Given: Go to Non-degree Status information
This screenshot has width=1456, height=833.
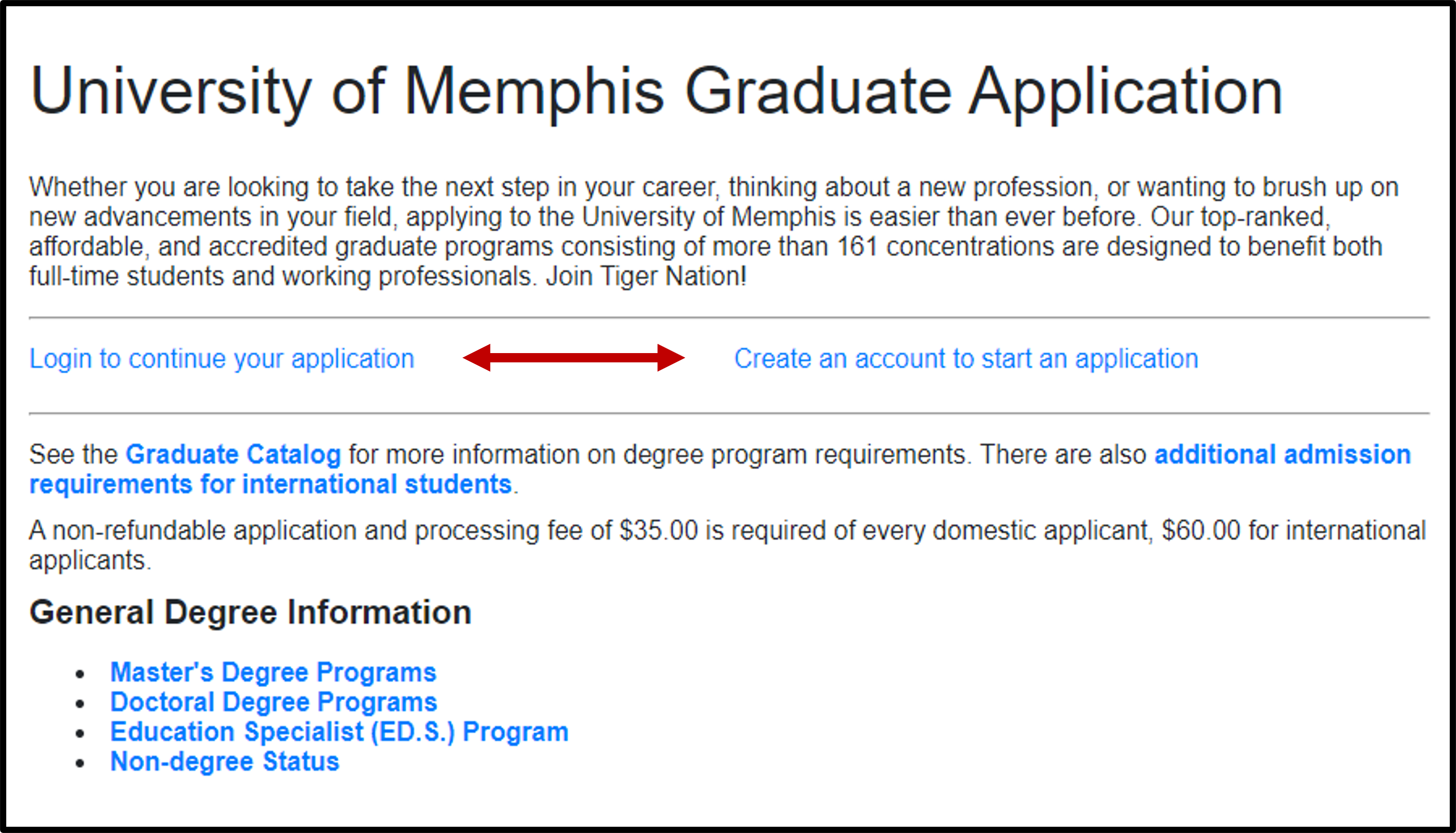Looking at the screenshot, I should (x=225, y=761).
